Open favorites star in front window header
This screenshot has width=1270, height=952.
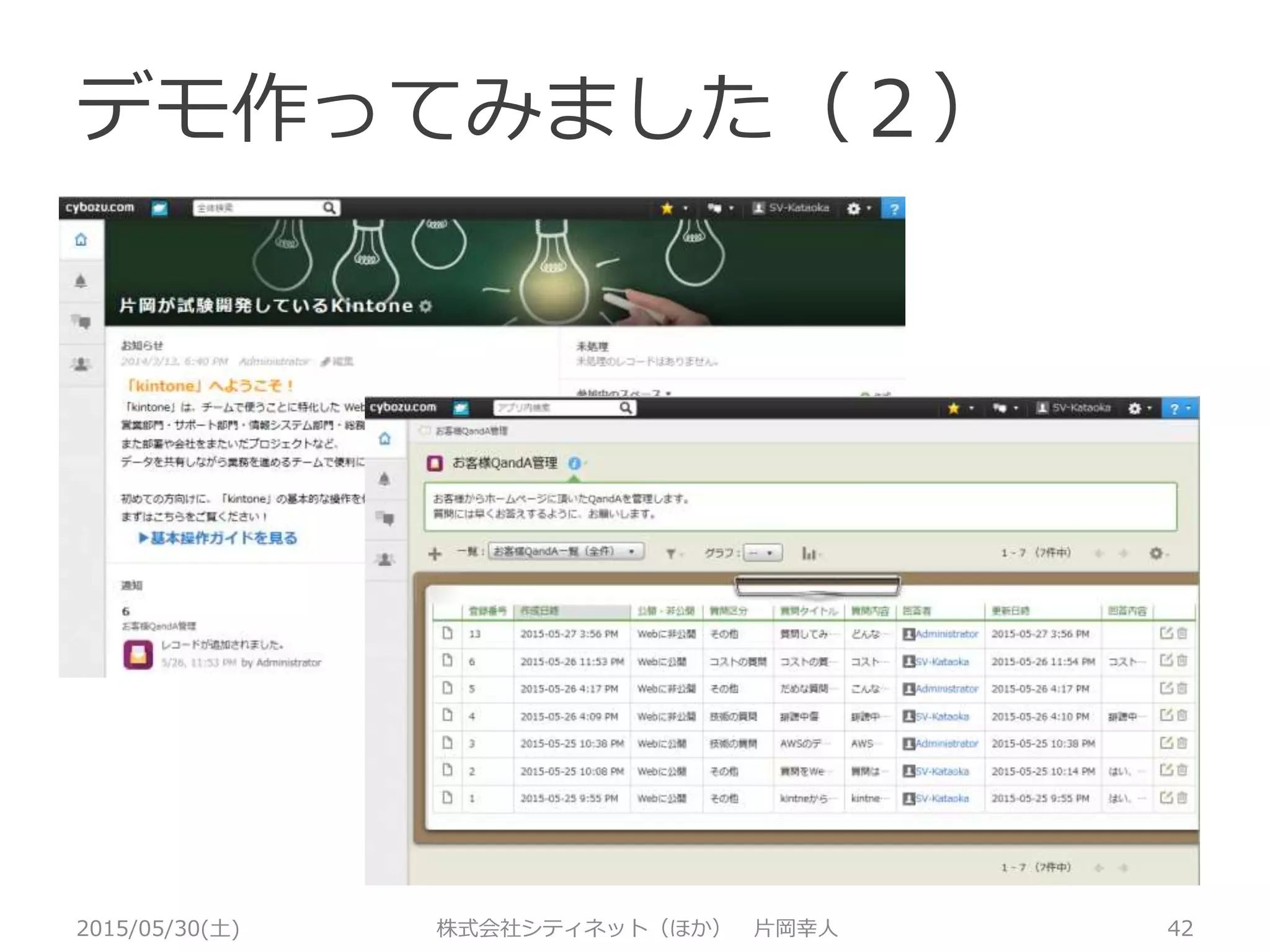[954, 408]
